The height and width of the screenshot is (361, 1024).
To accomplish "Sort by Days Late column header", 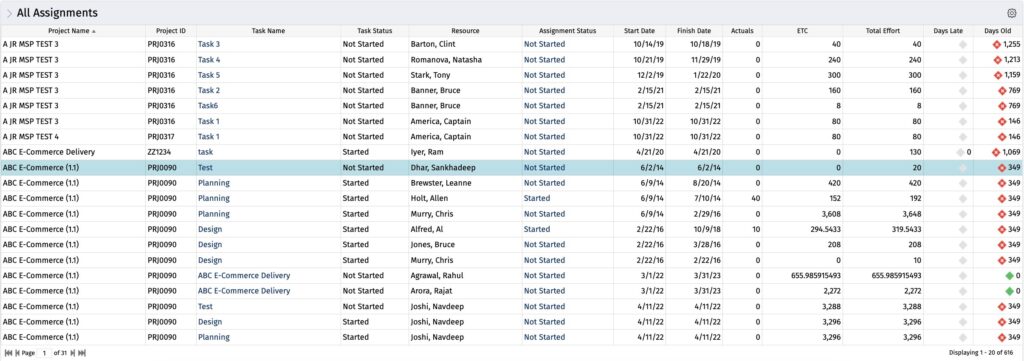I will pos(948,31).
